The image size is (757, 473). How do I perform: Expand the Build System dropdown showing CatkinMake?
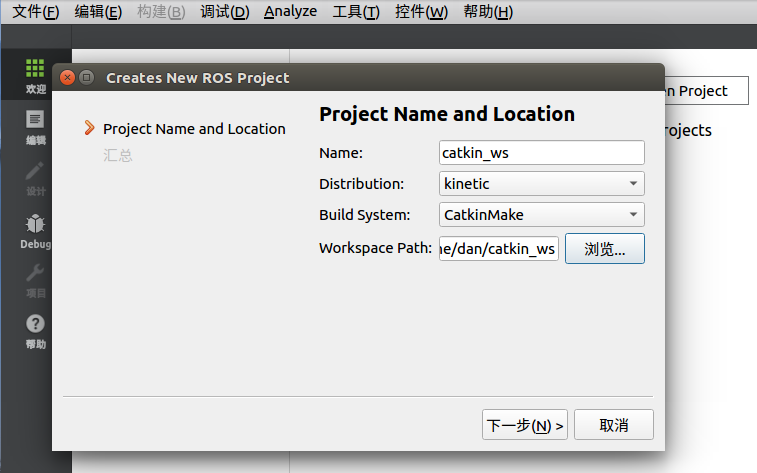[x=542, y=215]
